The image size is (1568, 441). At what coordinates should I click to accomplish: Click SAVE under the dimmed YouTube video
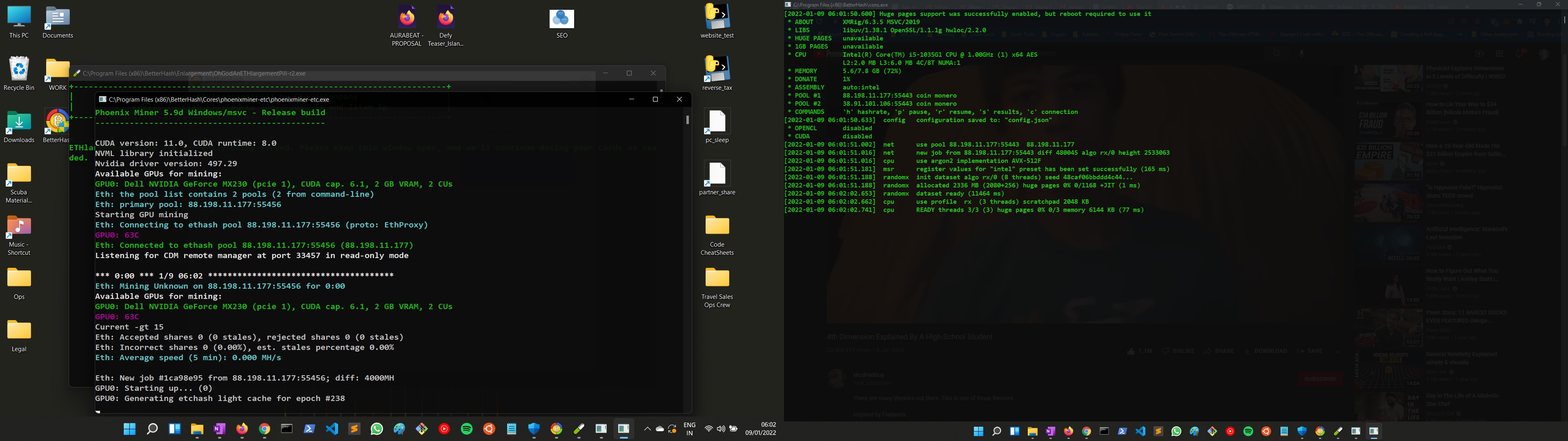(x=1310, y=351)
